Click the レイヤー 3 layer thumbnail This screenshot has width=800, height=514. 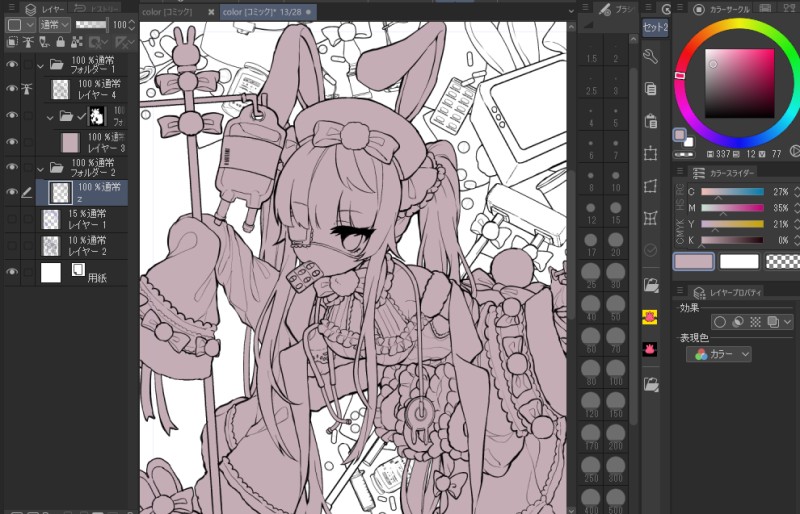[70, 143]
